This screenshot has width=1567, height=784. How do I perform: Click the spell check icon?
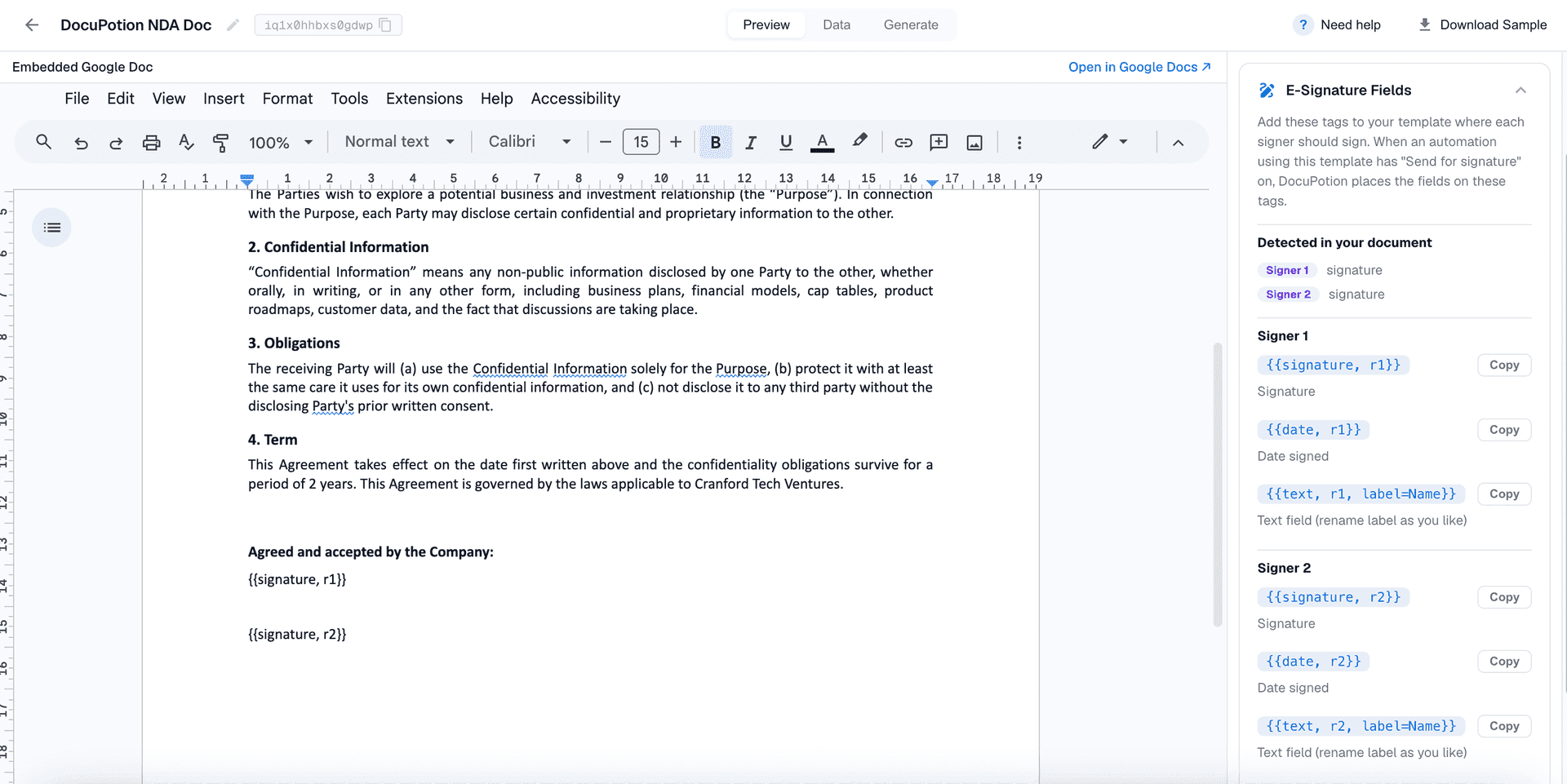(x=186, y=143)
